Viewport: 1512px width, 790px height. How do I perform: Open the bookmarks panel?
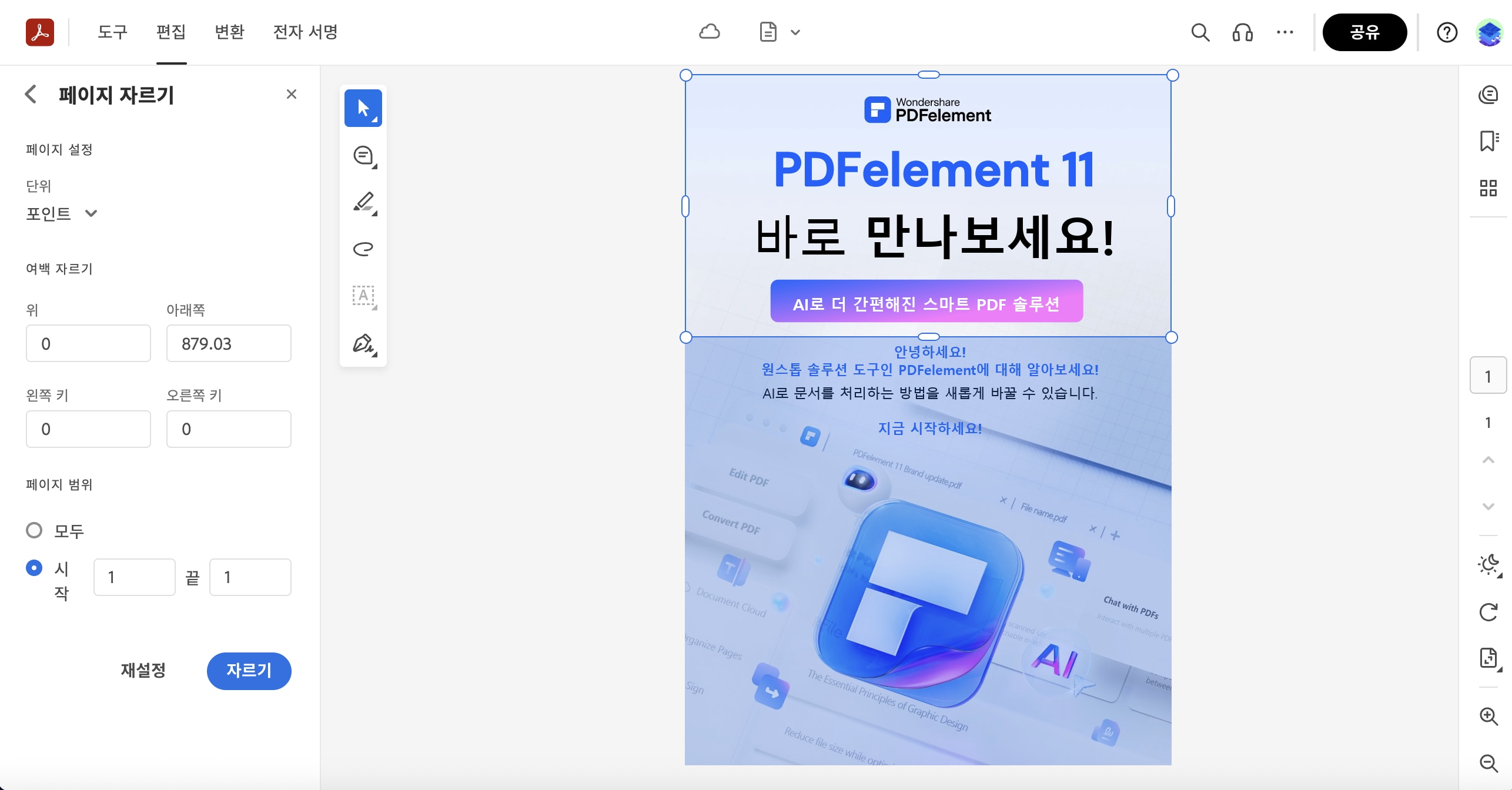click(x=1488, y=140)
